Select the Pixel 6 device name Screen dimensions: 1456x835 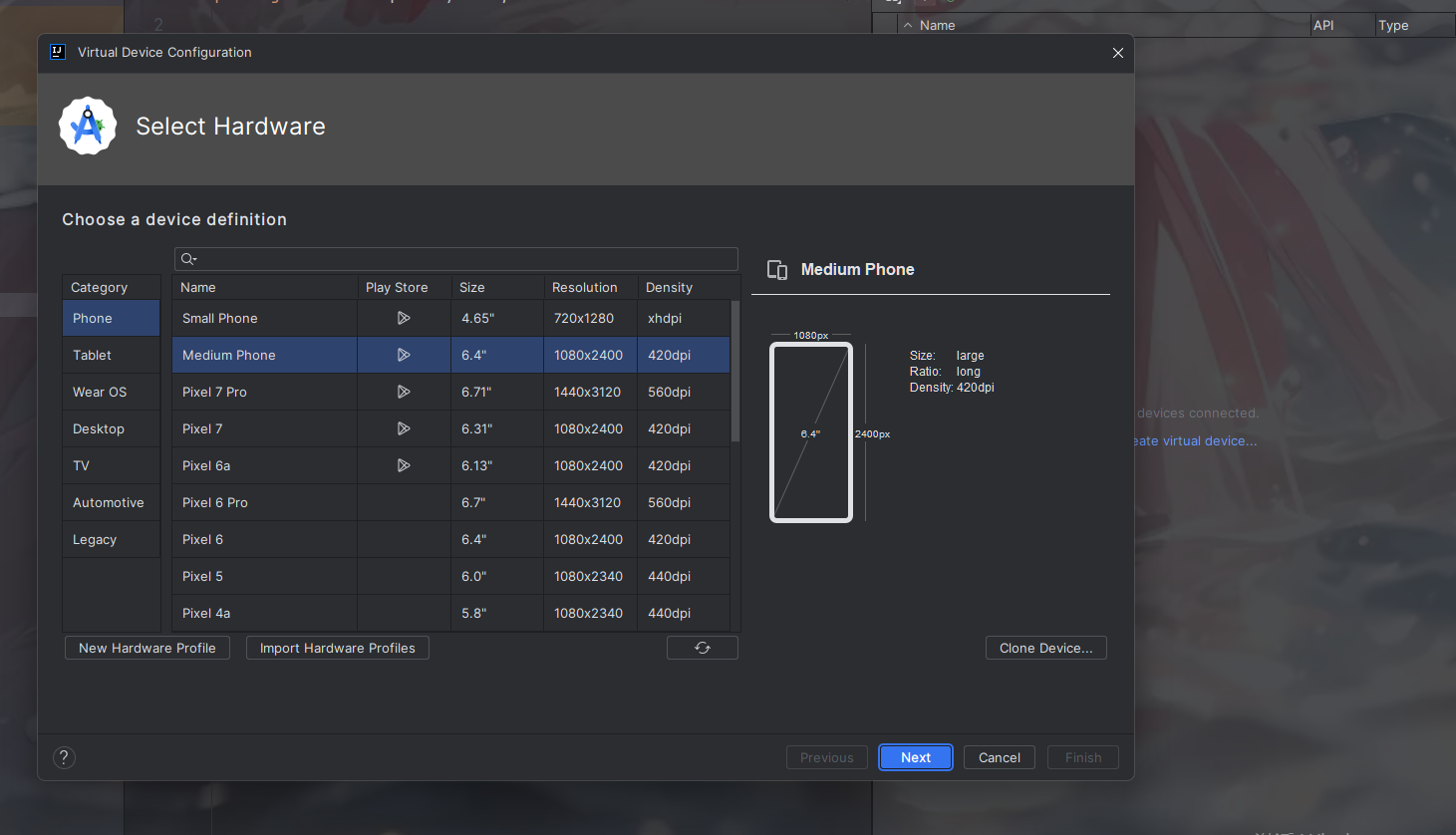point(202,539)
